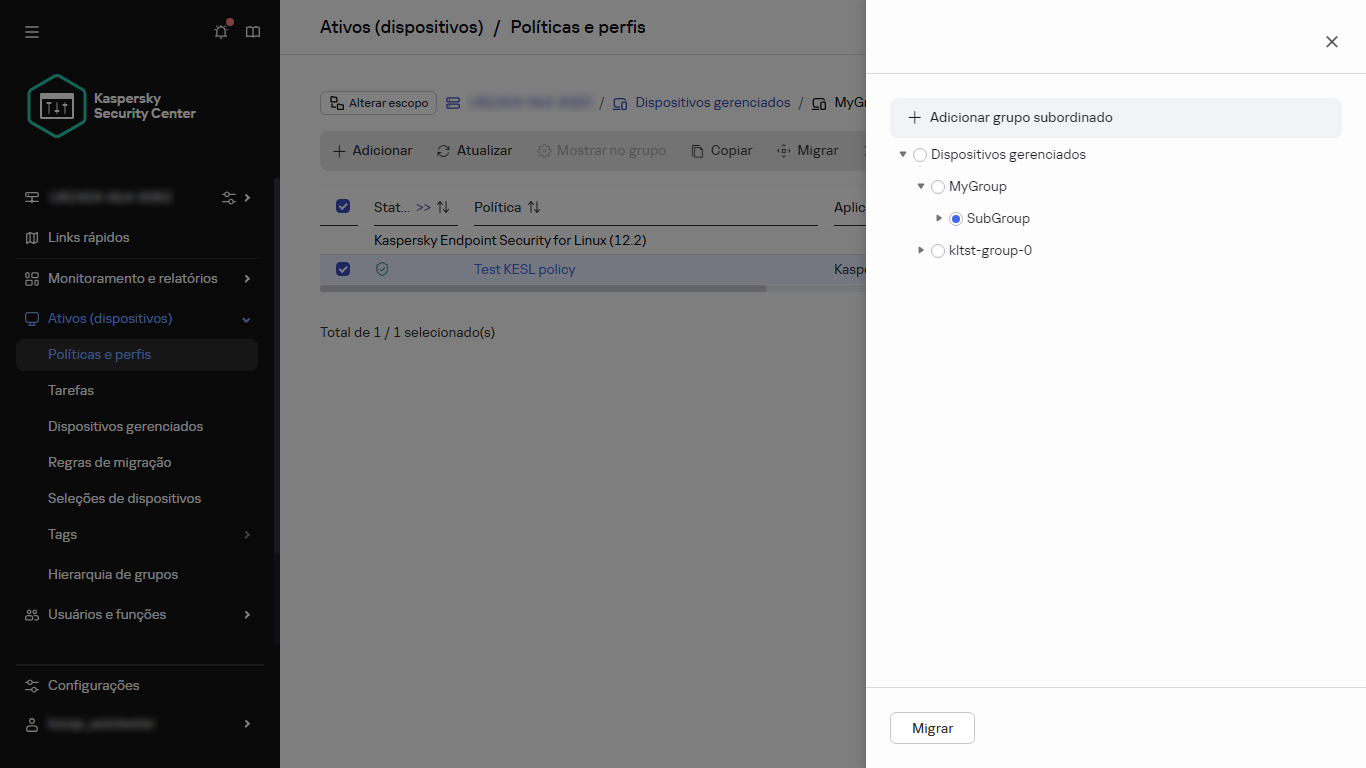Collapse the Dispositivos gerenciados tree node

903,154
